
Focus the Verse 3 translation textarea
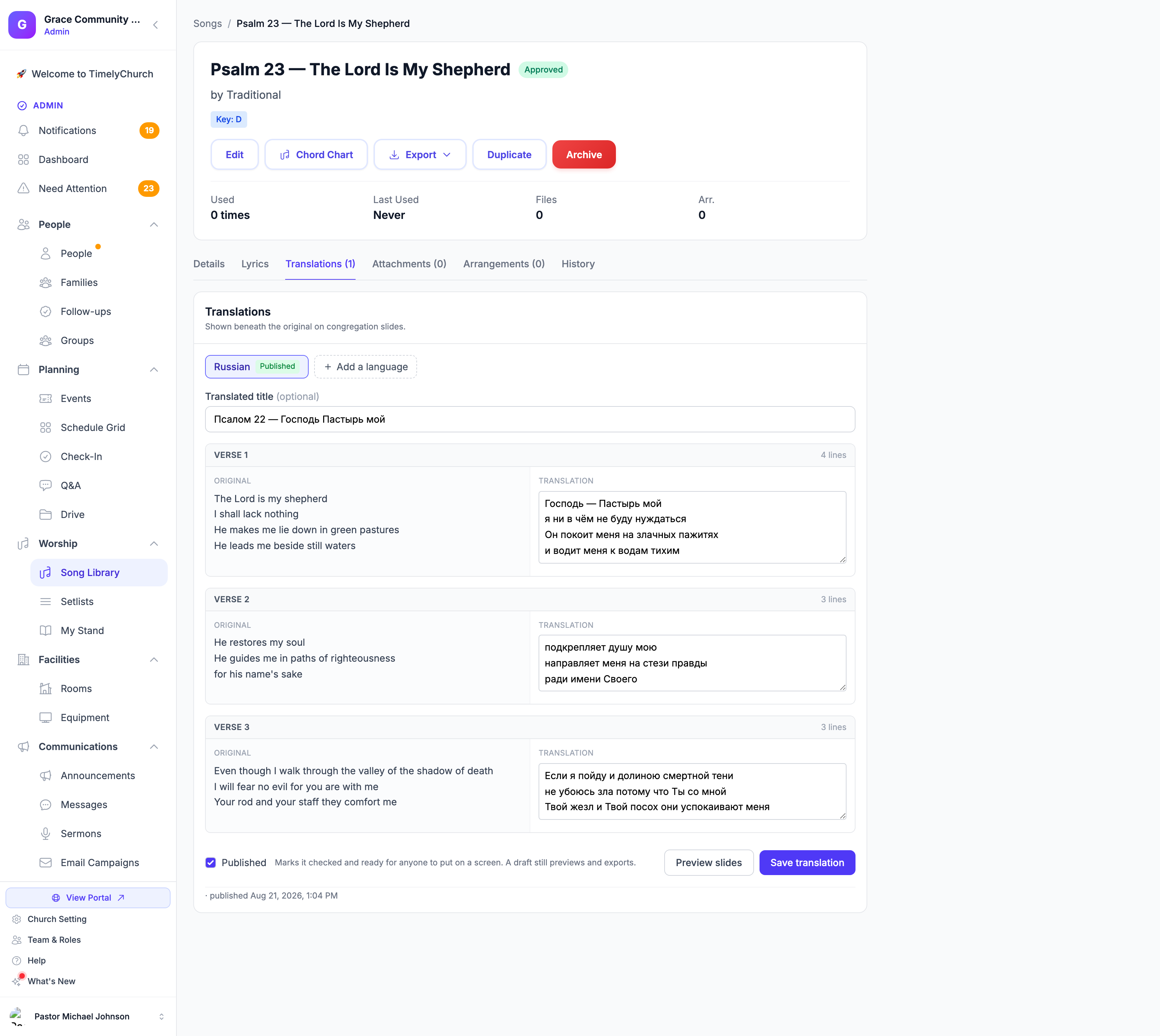pyautogui.click(x=692, y=791)
